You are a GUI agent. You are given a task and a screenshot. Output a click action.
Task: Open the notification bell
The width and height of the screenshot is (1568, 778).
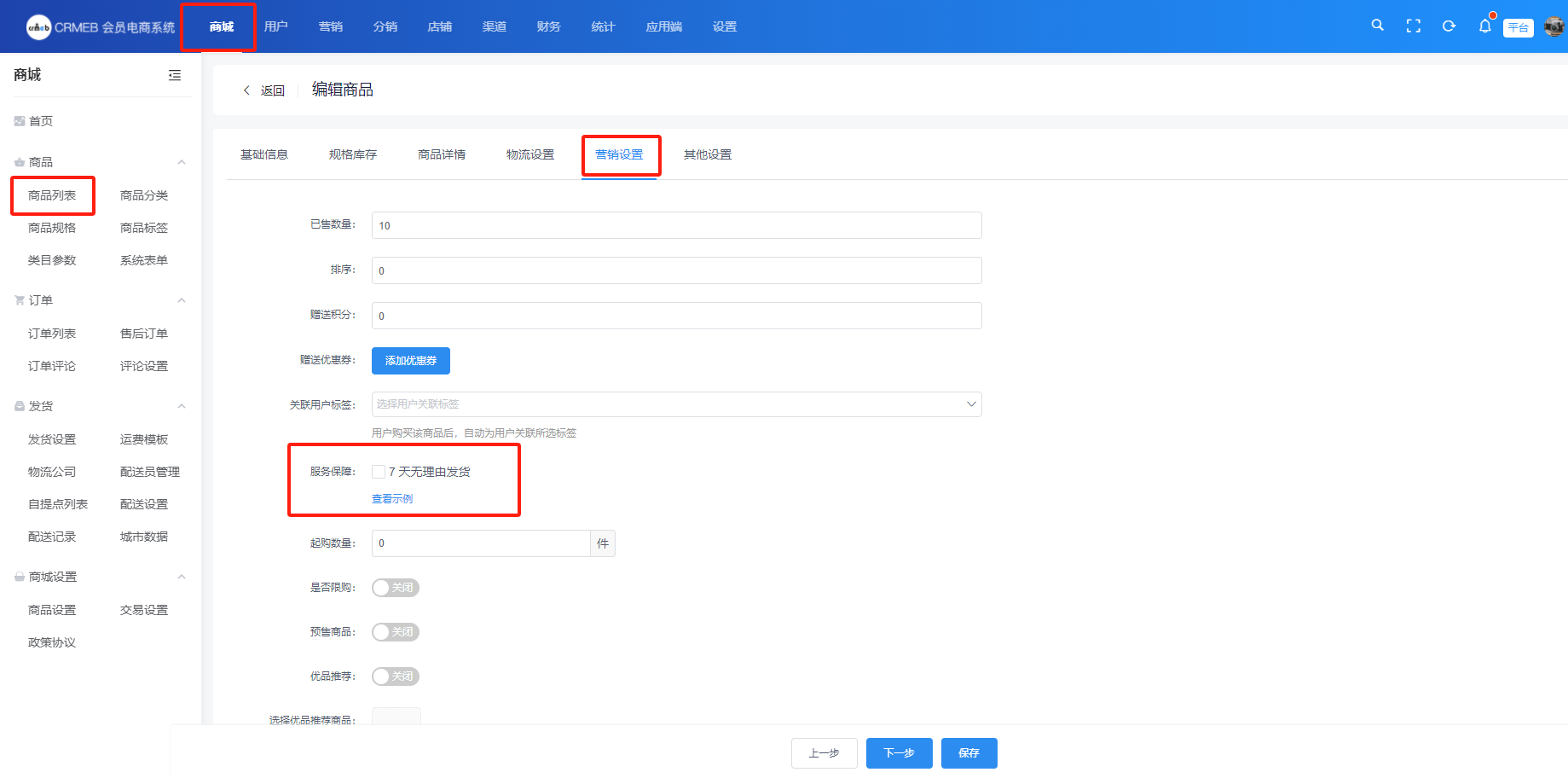[1484, 26]
